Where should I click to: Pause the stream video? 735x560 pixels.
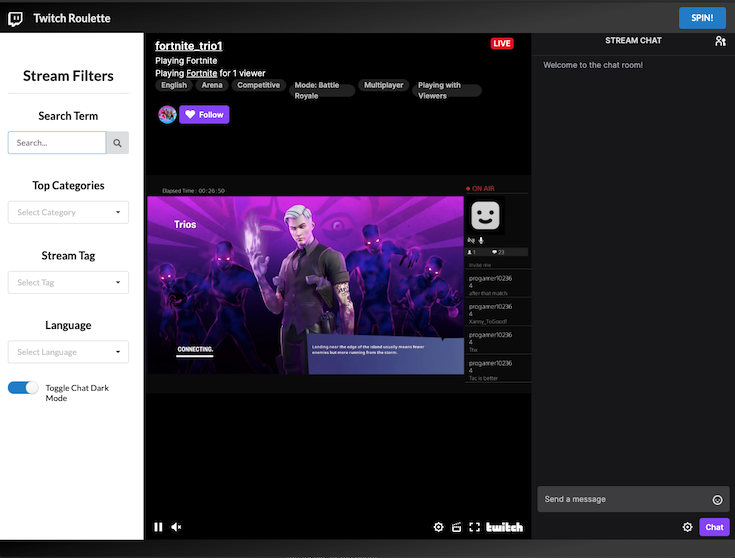[x=158, y=527]
